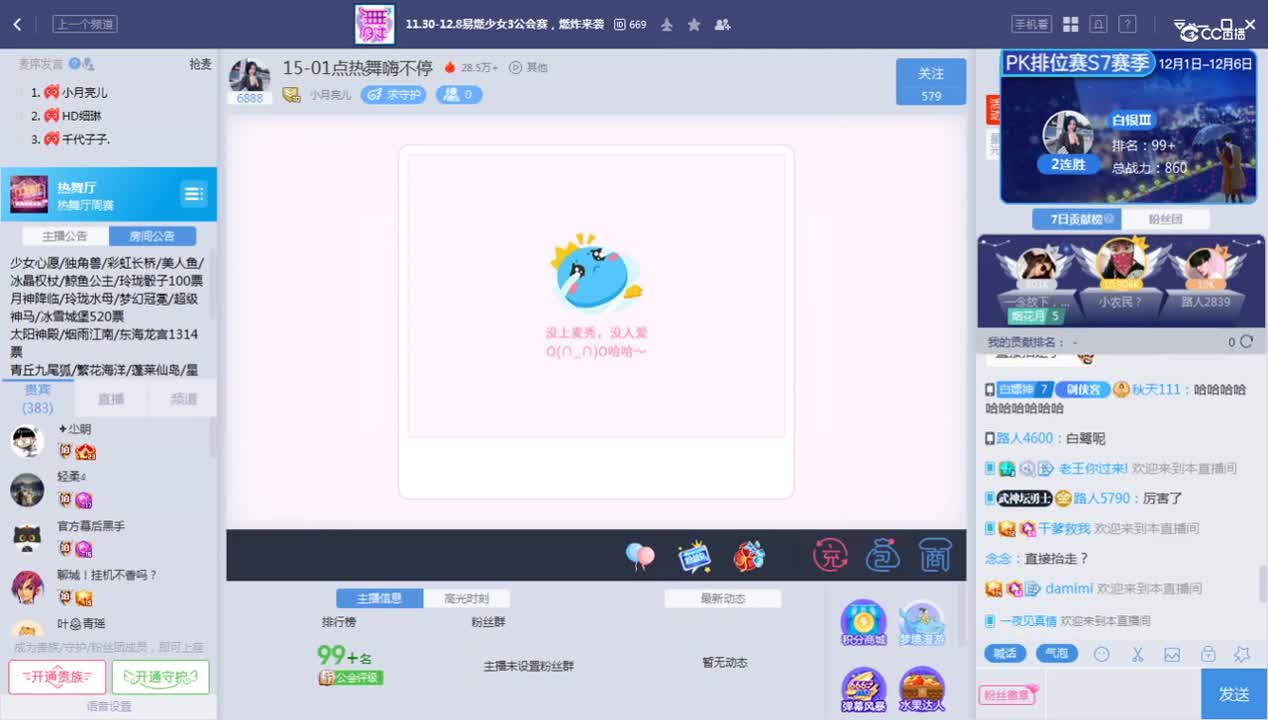
Task: Refresh my contribution ranking icon
Action: click(1246, 342)
